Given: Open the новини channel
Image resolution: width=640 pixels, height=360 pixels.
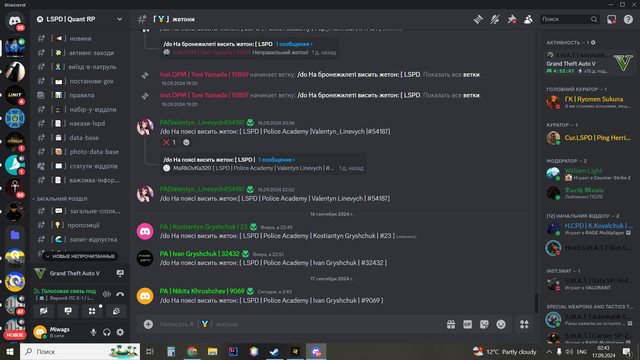Looking at the screenshot, I should [80, 38].
